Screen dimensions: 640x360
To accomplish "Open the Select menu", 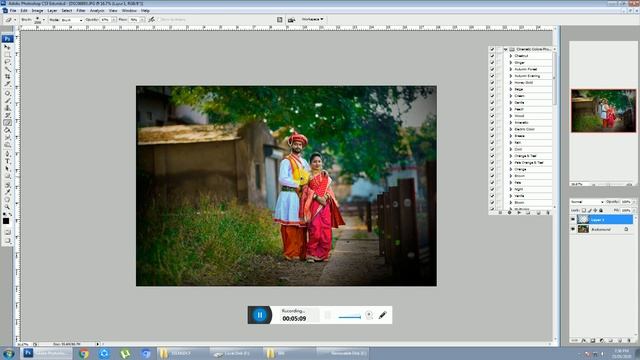I will pyautogui.click(x=67, y=11).
